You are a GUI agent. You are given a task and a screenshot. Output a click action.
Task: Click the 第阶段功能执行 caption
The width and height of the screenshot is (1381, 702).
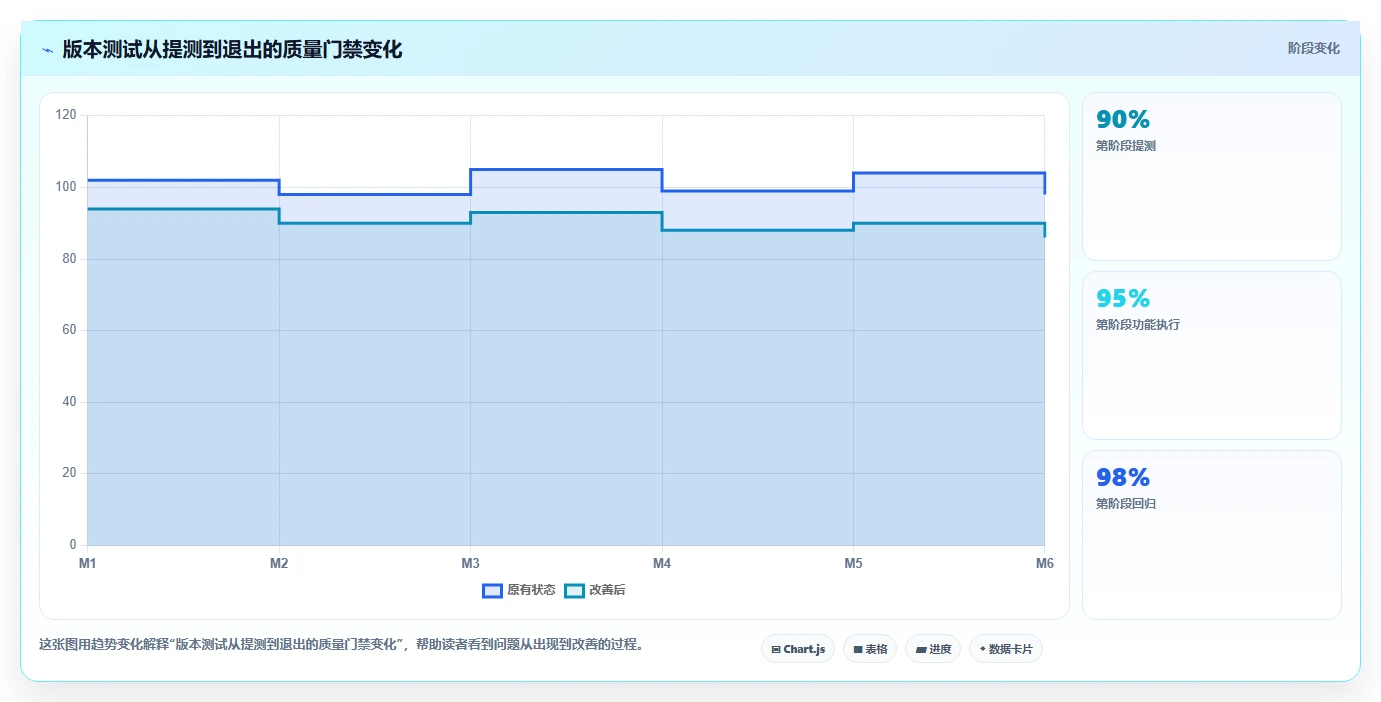coord(1138,325)
